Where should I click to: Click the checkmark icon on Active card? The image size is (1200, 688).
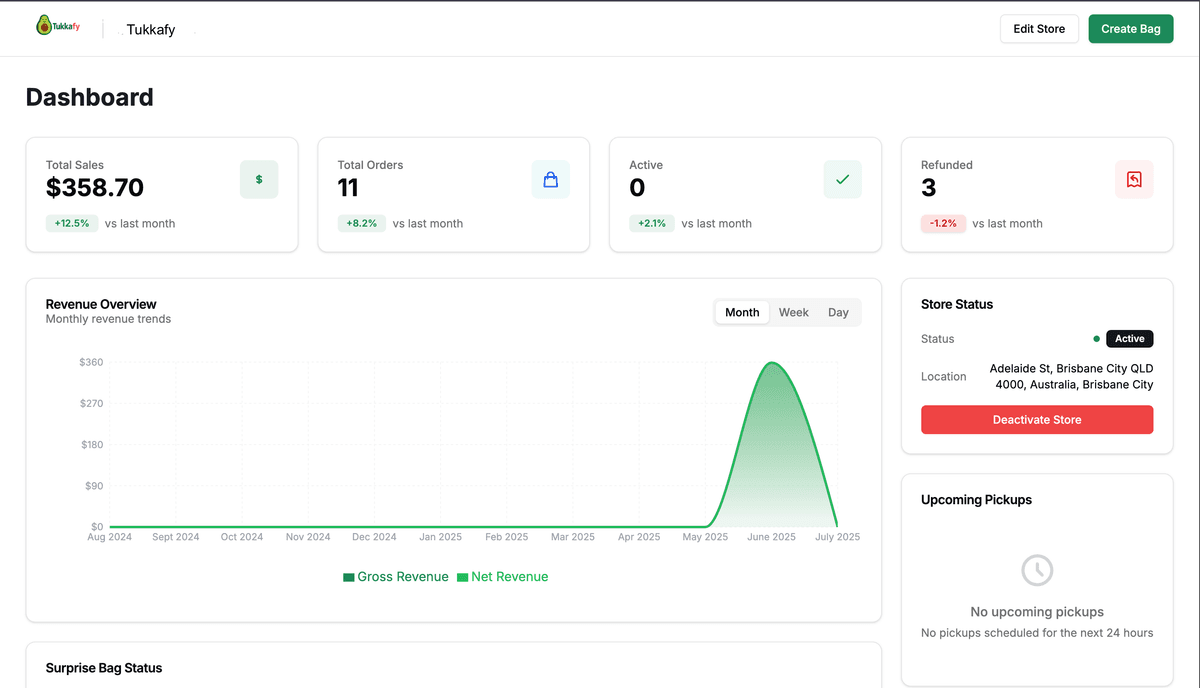(842, 179)
